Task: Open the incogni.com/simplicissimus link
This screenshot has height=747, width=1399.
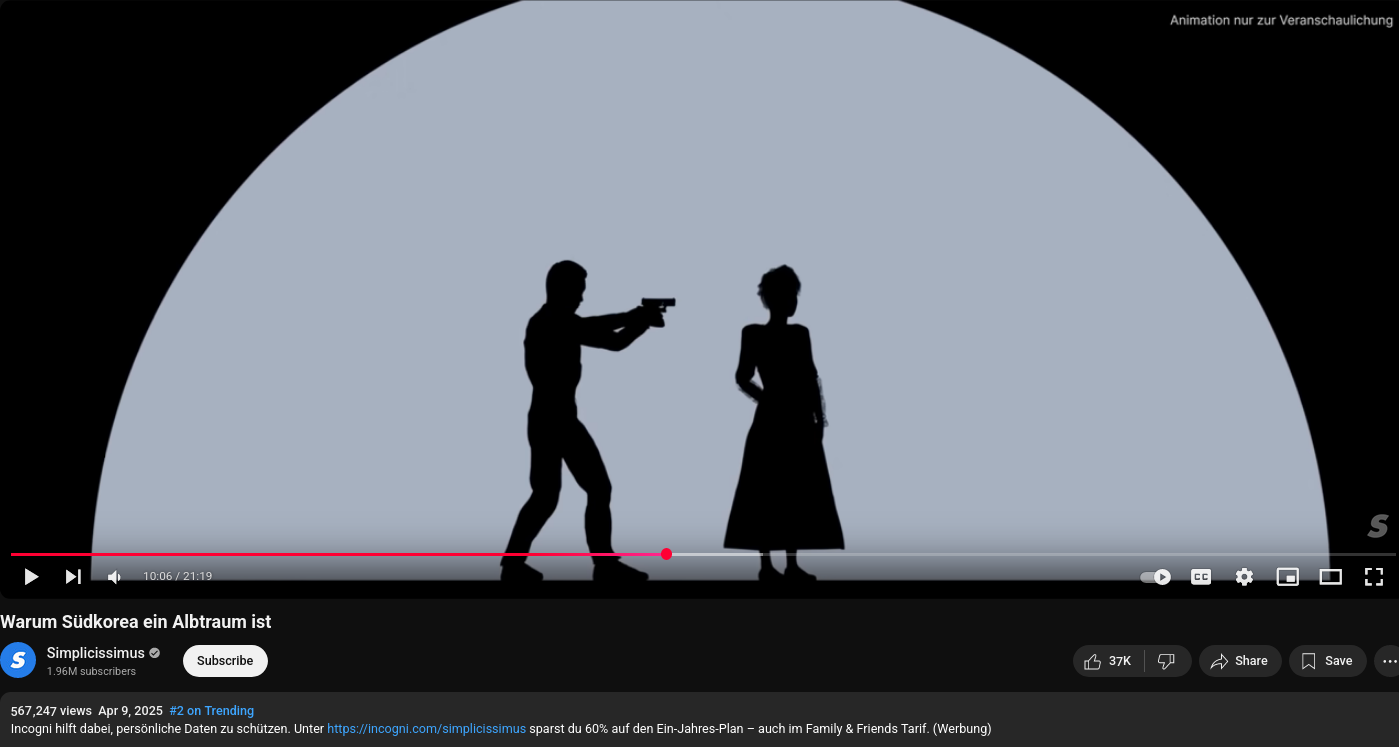Action: 426,729
